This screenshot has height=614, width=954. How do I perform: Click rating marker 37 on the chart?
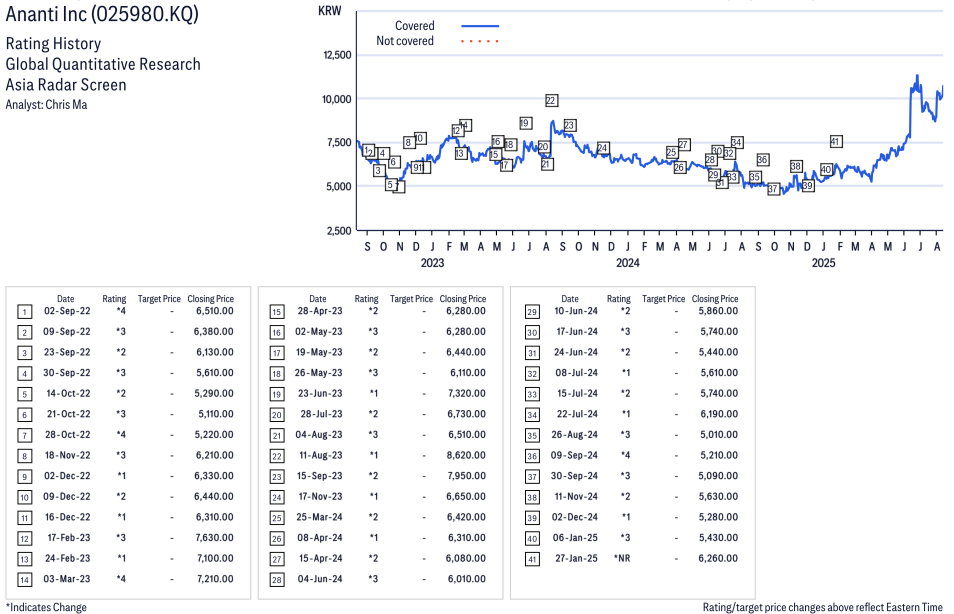point(773,189)
